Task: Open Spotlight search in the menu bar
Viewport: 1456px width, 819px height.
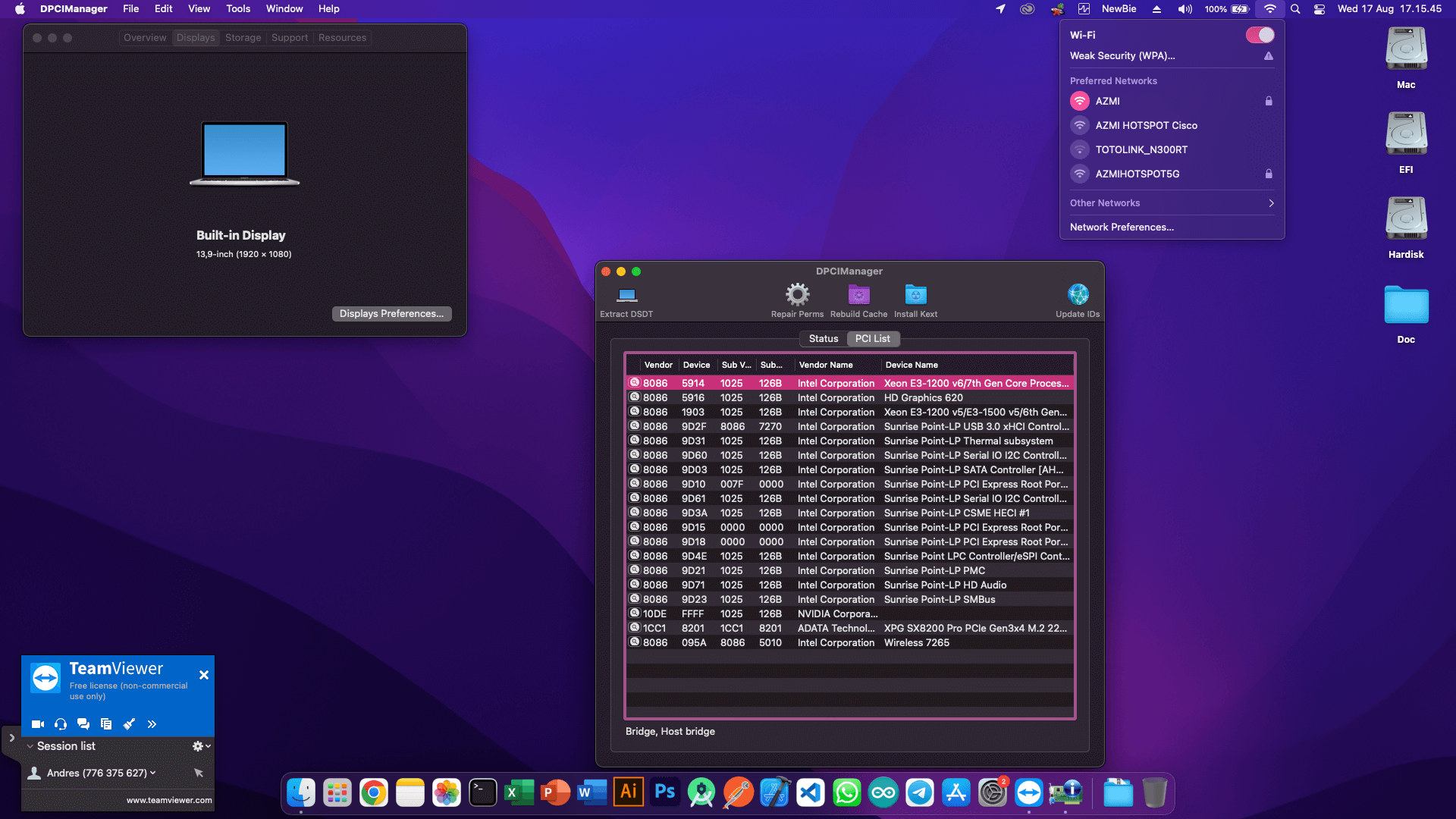Action: [1295, 9]
